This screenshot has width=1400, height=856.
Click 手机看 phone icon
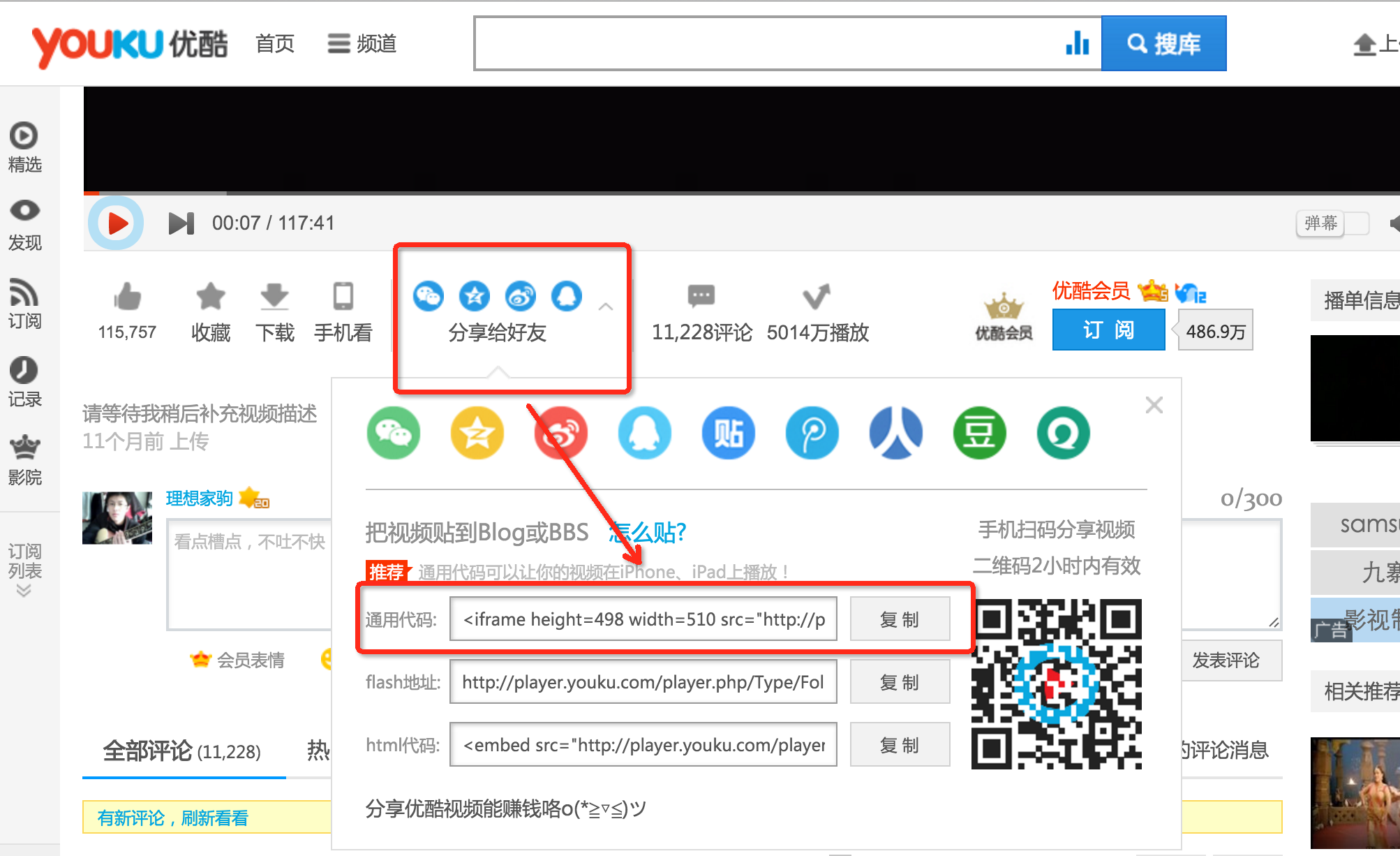point(343,297)
